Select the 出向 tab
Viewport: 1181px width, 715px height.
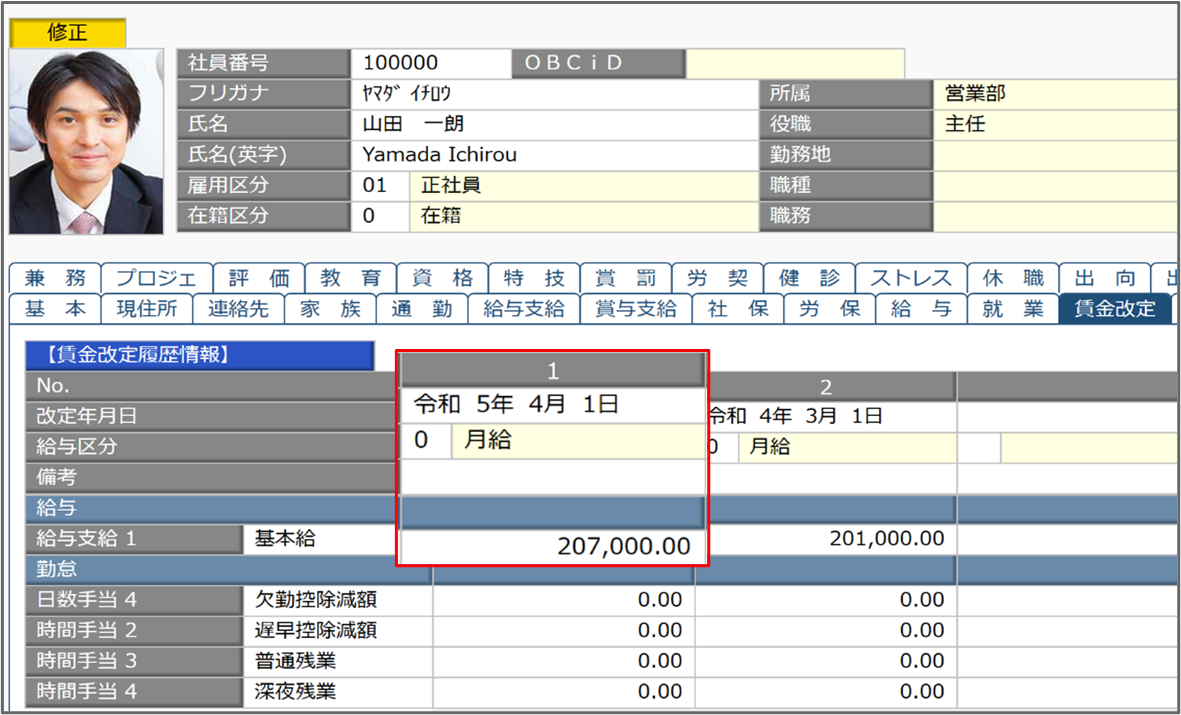[1105, 278]
